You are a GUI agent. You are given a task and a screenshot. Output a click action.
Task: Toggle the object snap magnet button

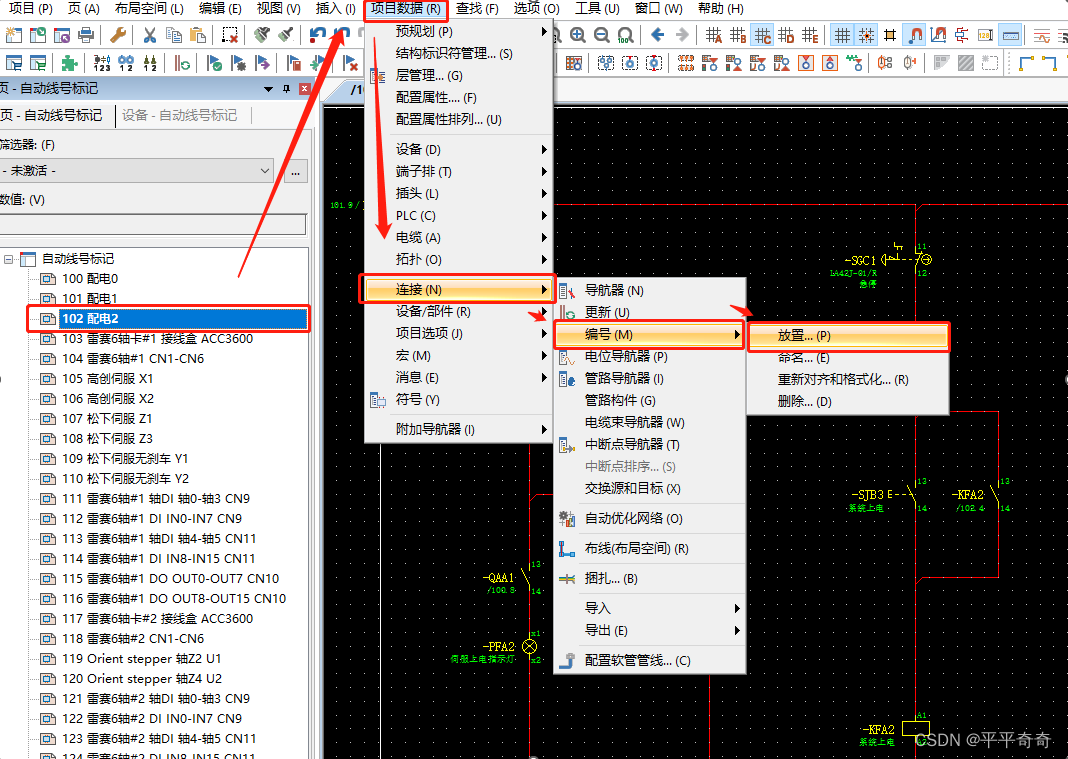point(914,35)
